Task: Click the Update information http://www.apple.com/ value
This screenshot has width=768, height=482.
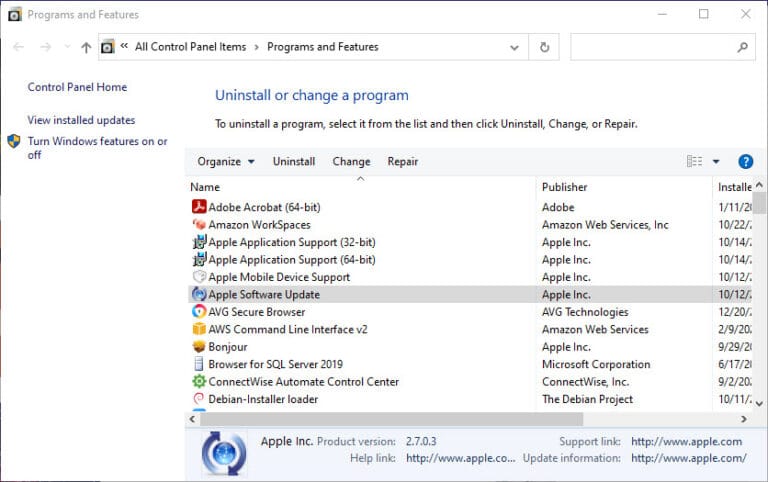Action: click(689, 458)
